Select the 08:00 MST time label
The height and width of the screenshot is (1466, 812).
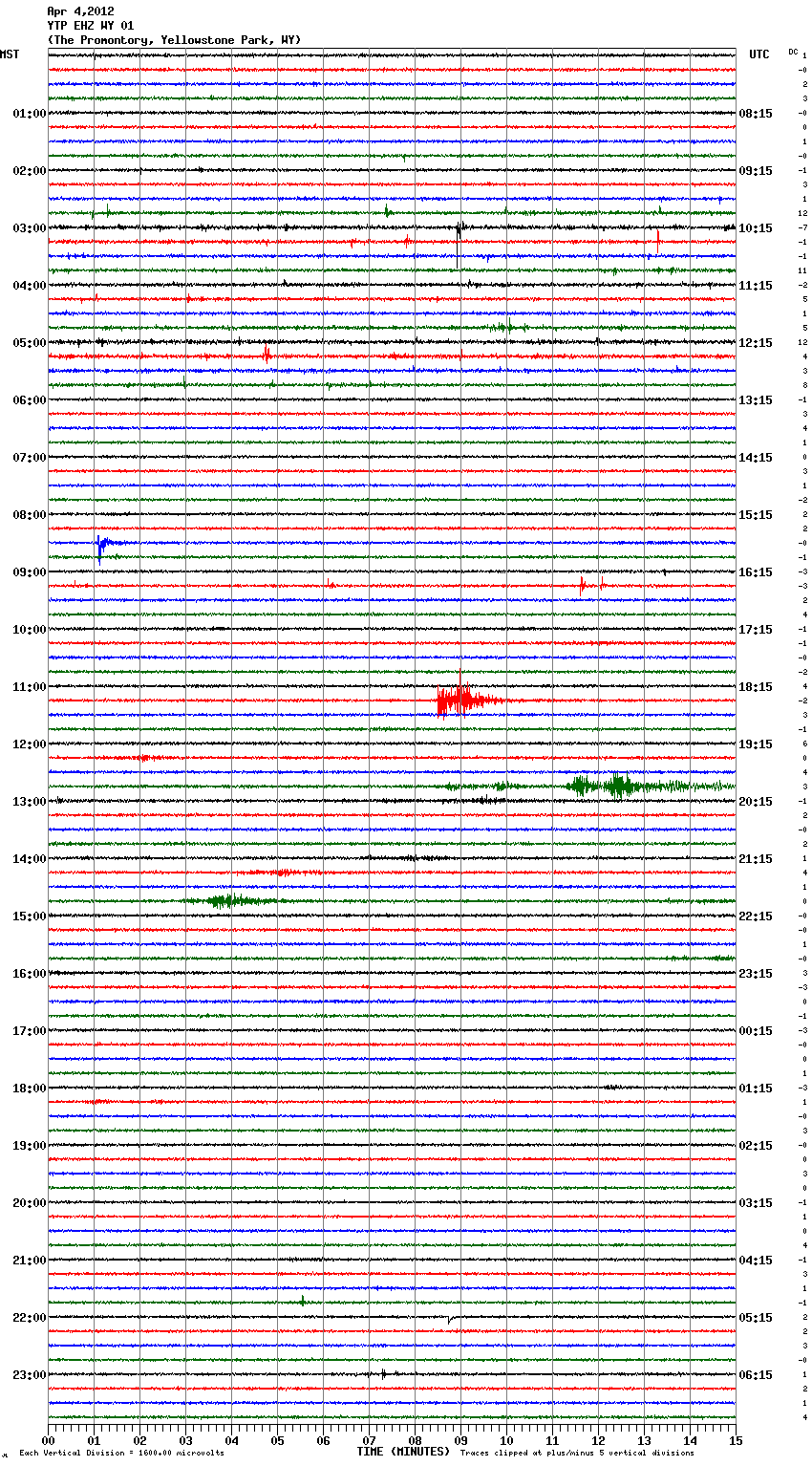pos(29,515)
